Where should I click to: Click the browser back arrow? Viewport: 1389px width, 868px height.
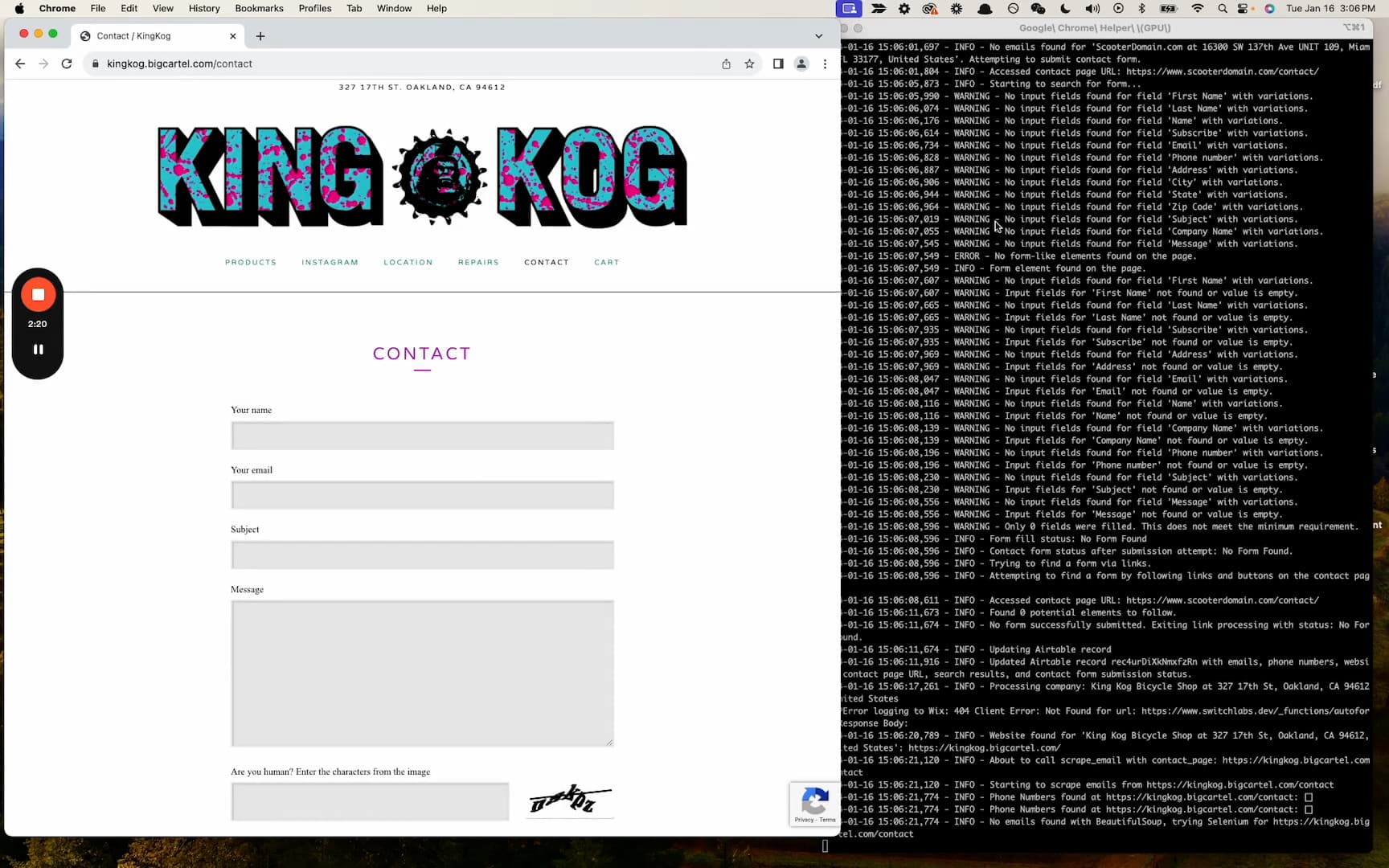20,63
